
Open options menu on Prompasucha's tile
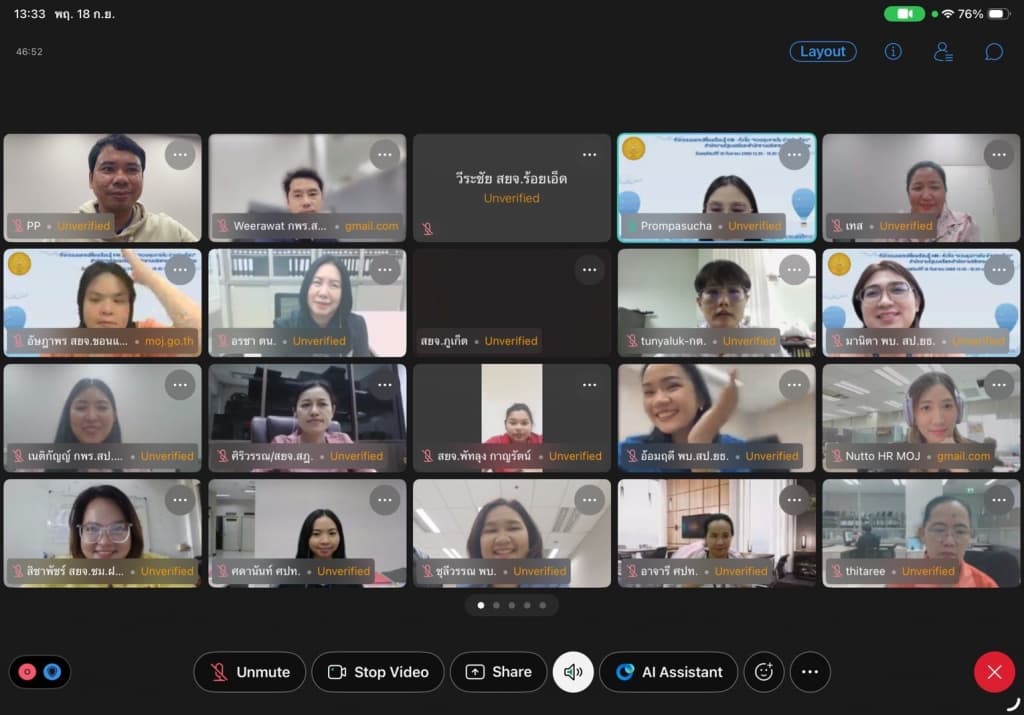tap(794, 155)
